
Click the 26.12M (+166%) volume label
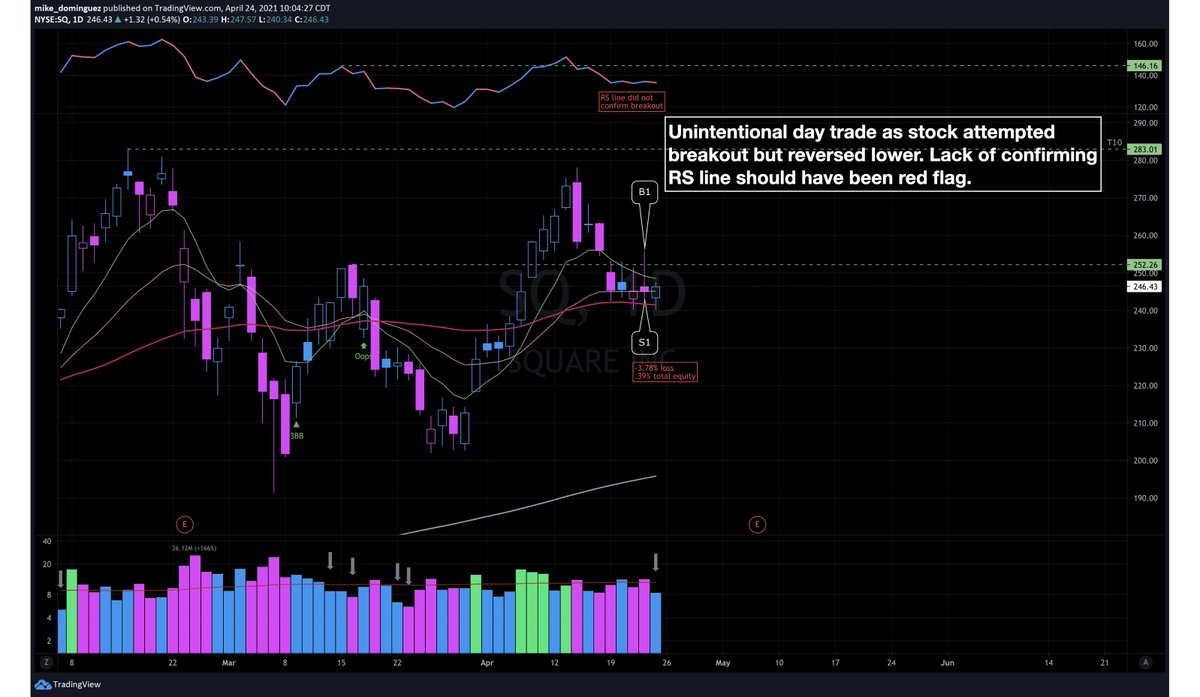[x=196, y=547]
